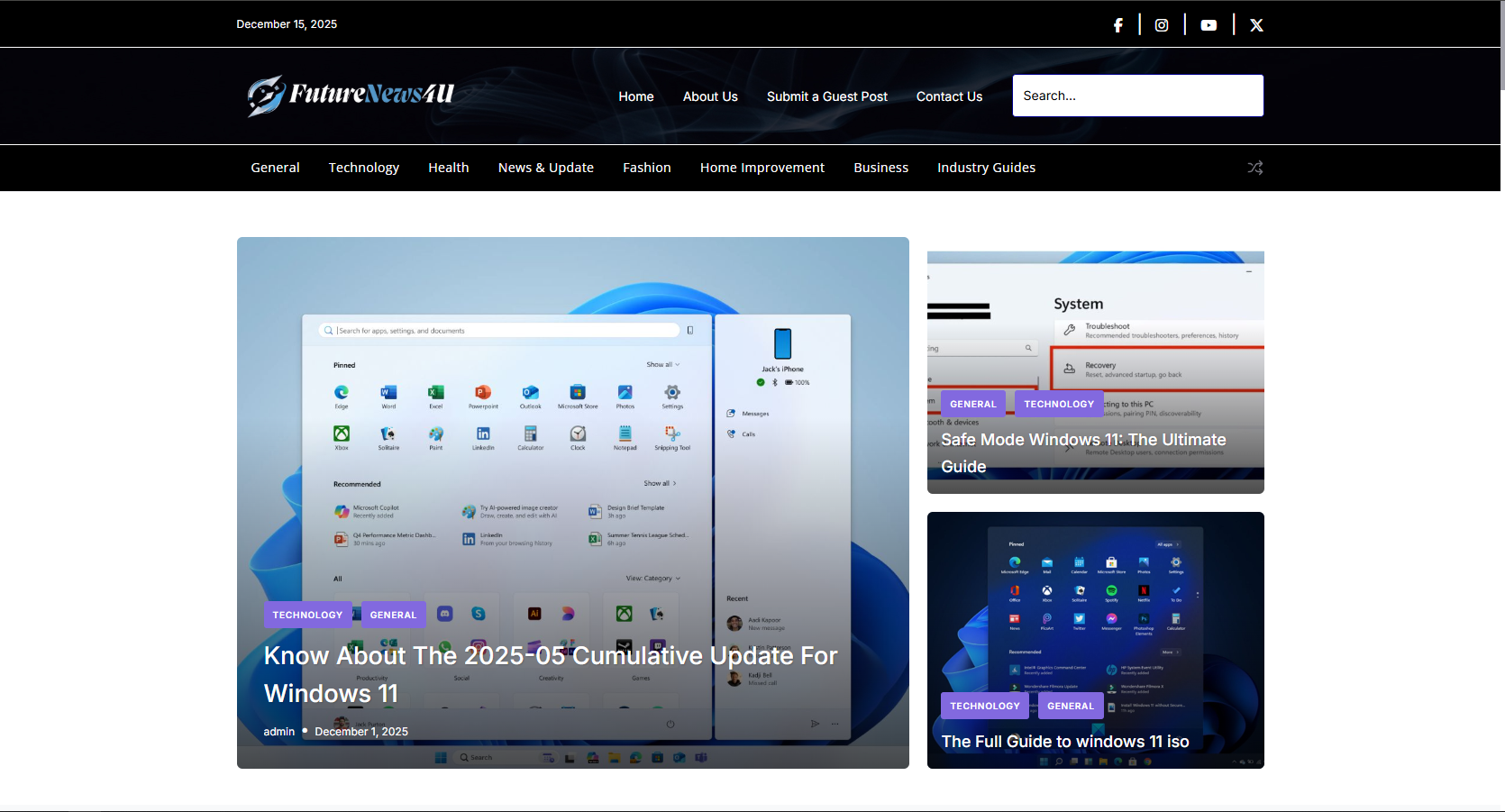Image resolution: width=1505 pixels, height=812 pixels.
Task: Select the Industry Guides category
Action: [x=986, y=168]
